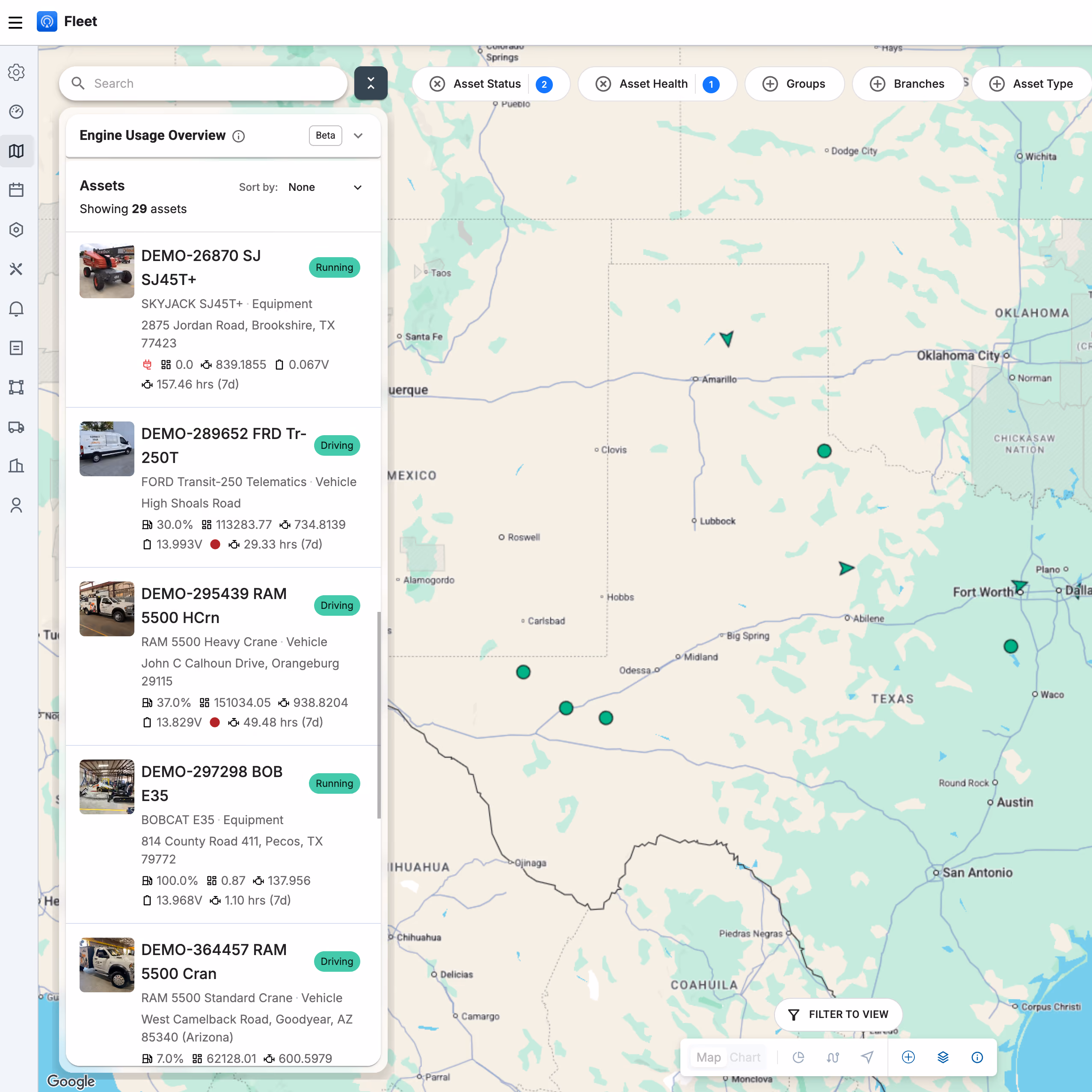
Task: Open the Groups filter dropdown
Action: (x=794, y=84)
